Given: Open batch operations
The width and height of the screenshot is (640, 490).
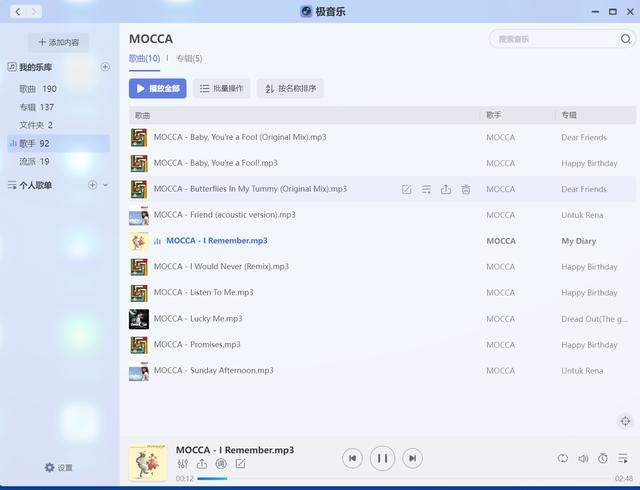Looking at the screenshot, I should click(x=221, y=88).
